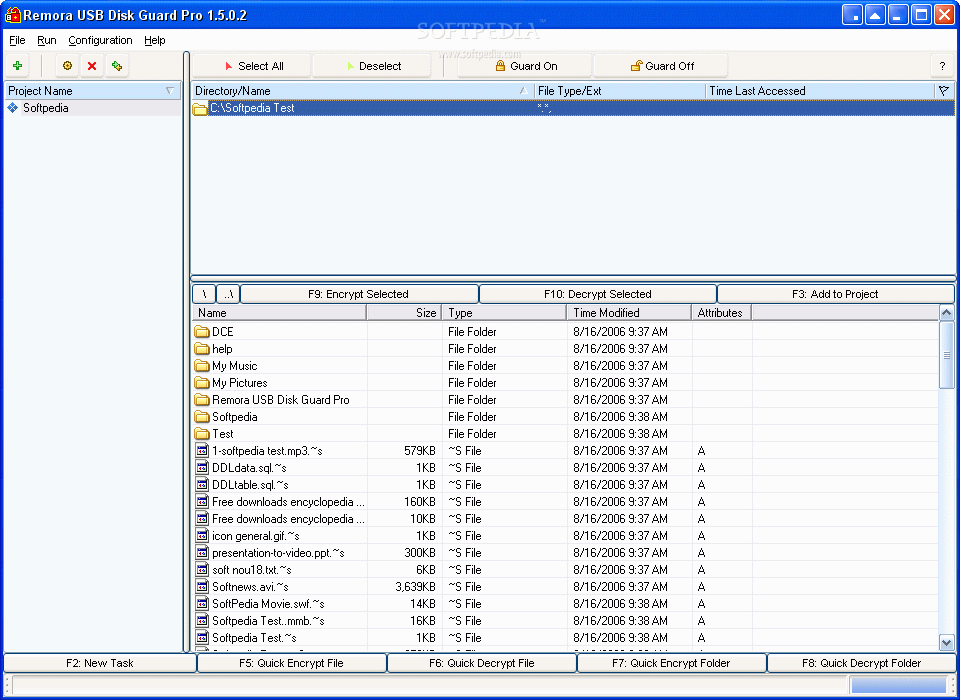Sort the file list by Size column
The height and width of the screenshot is (700, 960).
(404, 313)
